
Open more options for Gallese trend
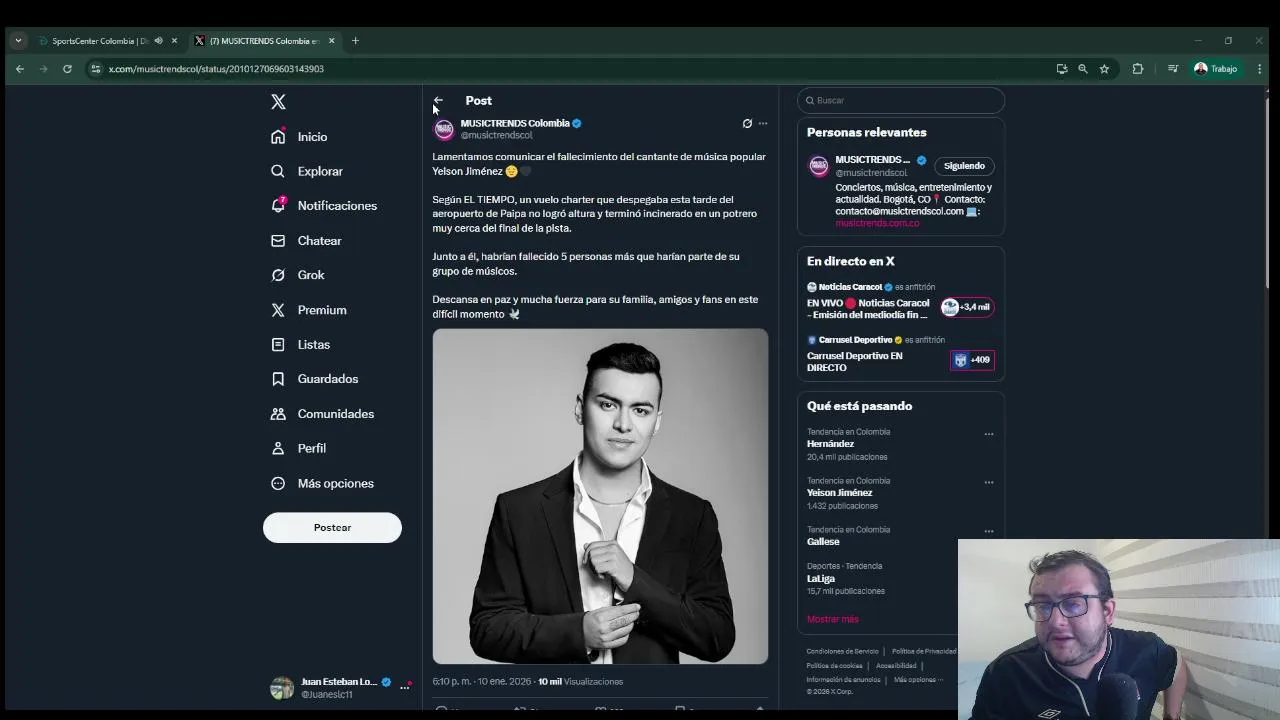click(989, 531)
